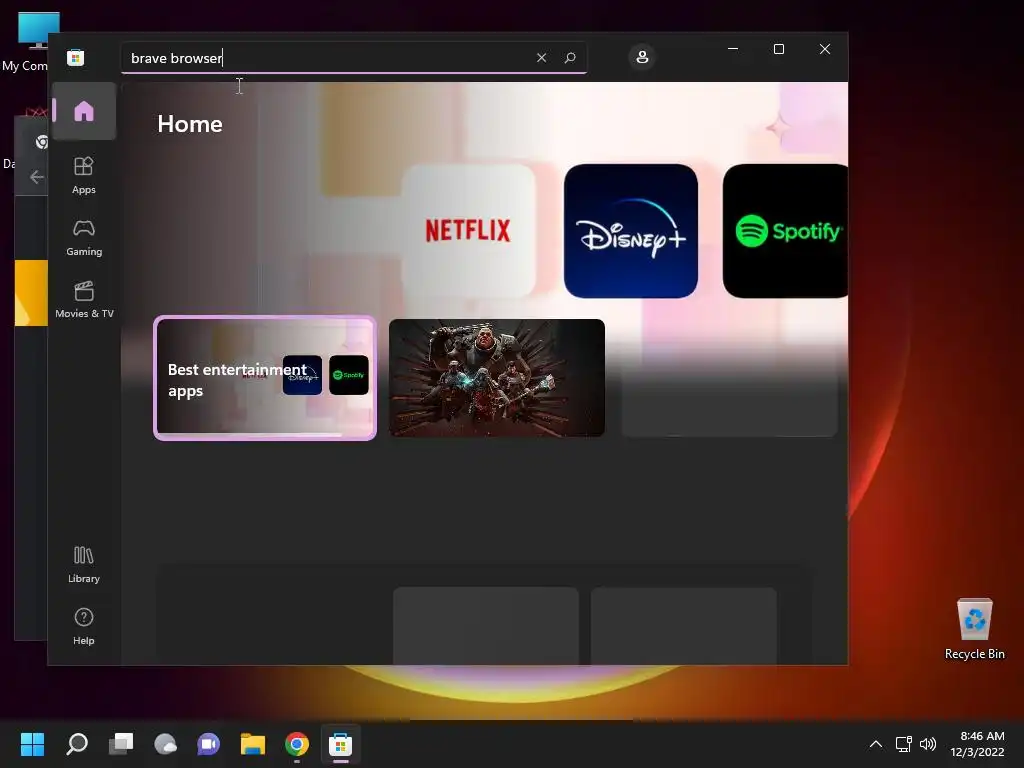Show hidden system tray icons

(876, 744)
